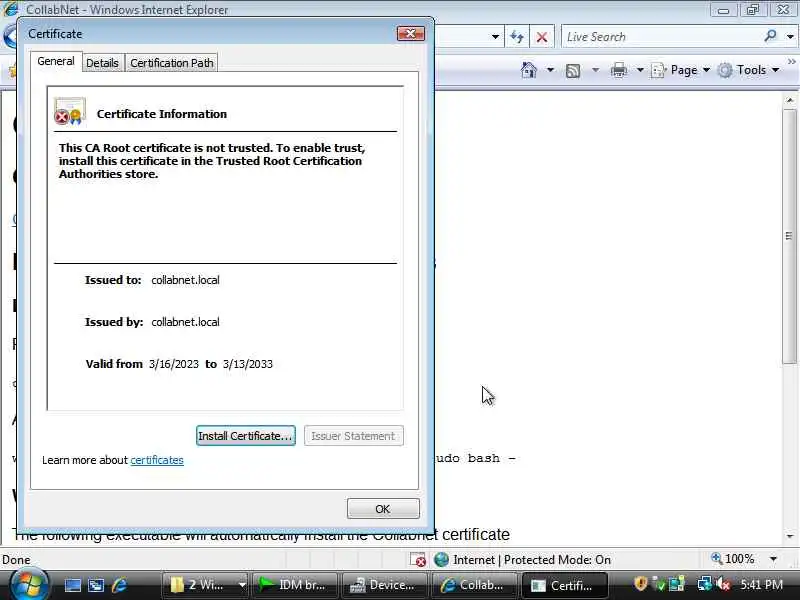Viewport: 800px width, 600px height.
Task: Click the 5:41 PM clock
Action: (761, 585)
